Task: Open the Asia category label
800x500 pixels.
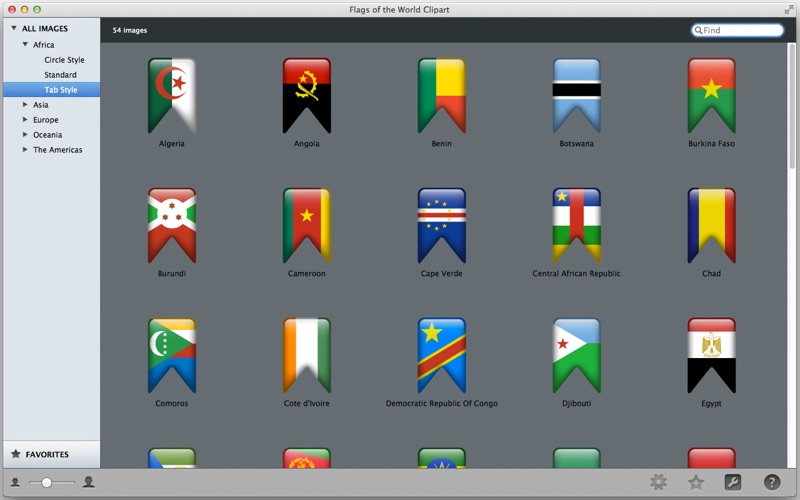Action: click(41, 105)
